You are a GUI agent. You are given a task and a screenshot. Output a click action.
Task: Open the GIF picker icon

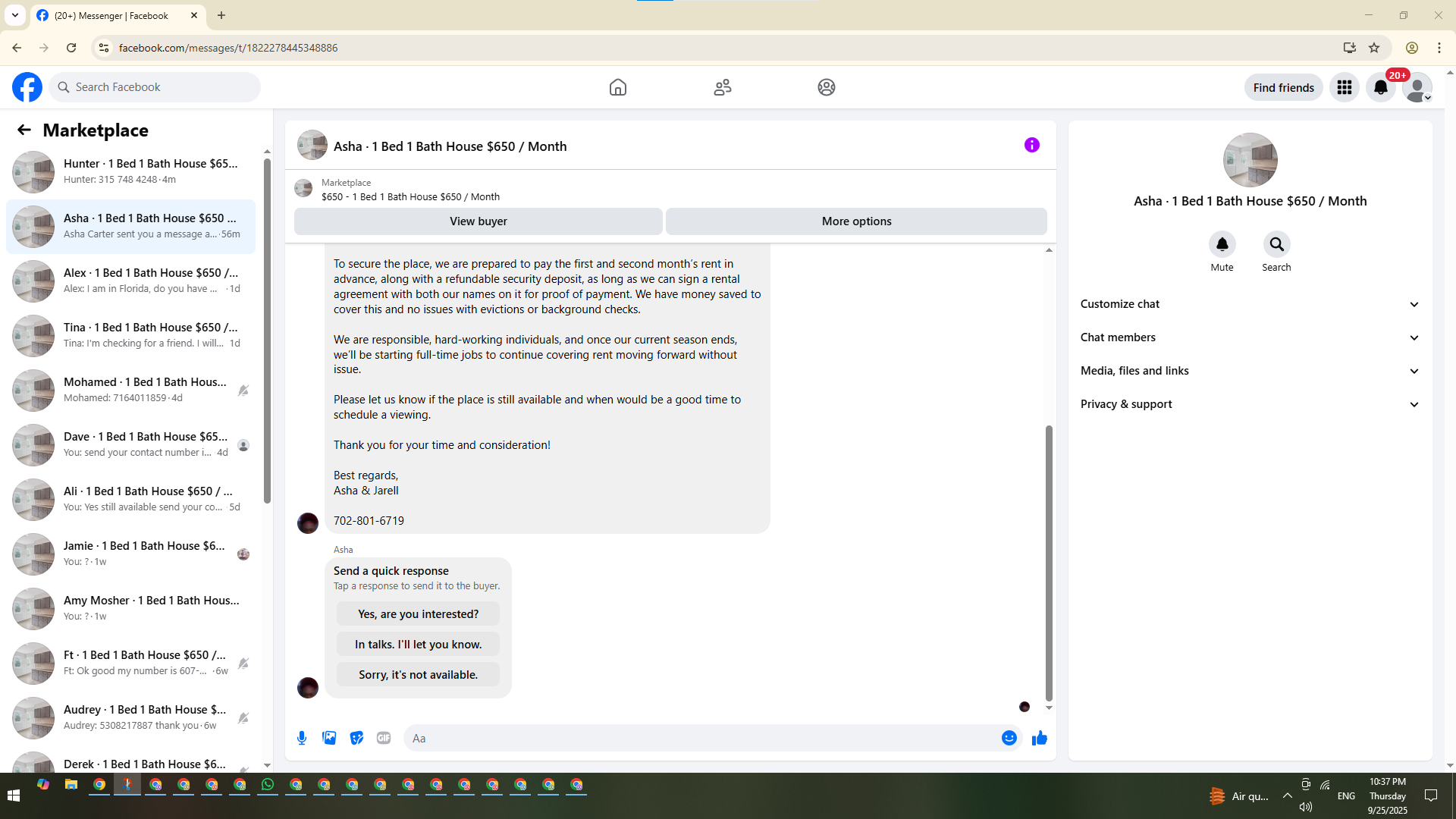(384, 738)
